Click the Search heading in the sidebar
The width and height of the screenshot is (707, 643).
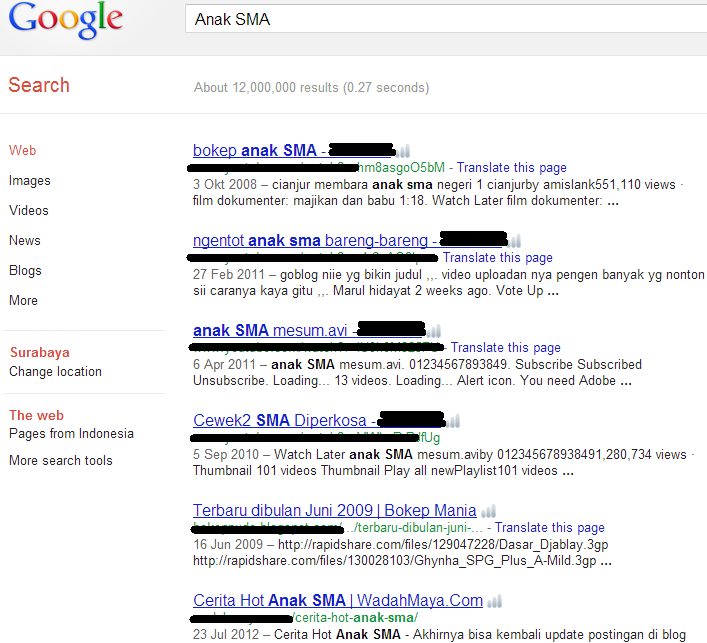point(39,85)
